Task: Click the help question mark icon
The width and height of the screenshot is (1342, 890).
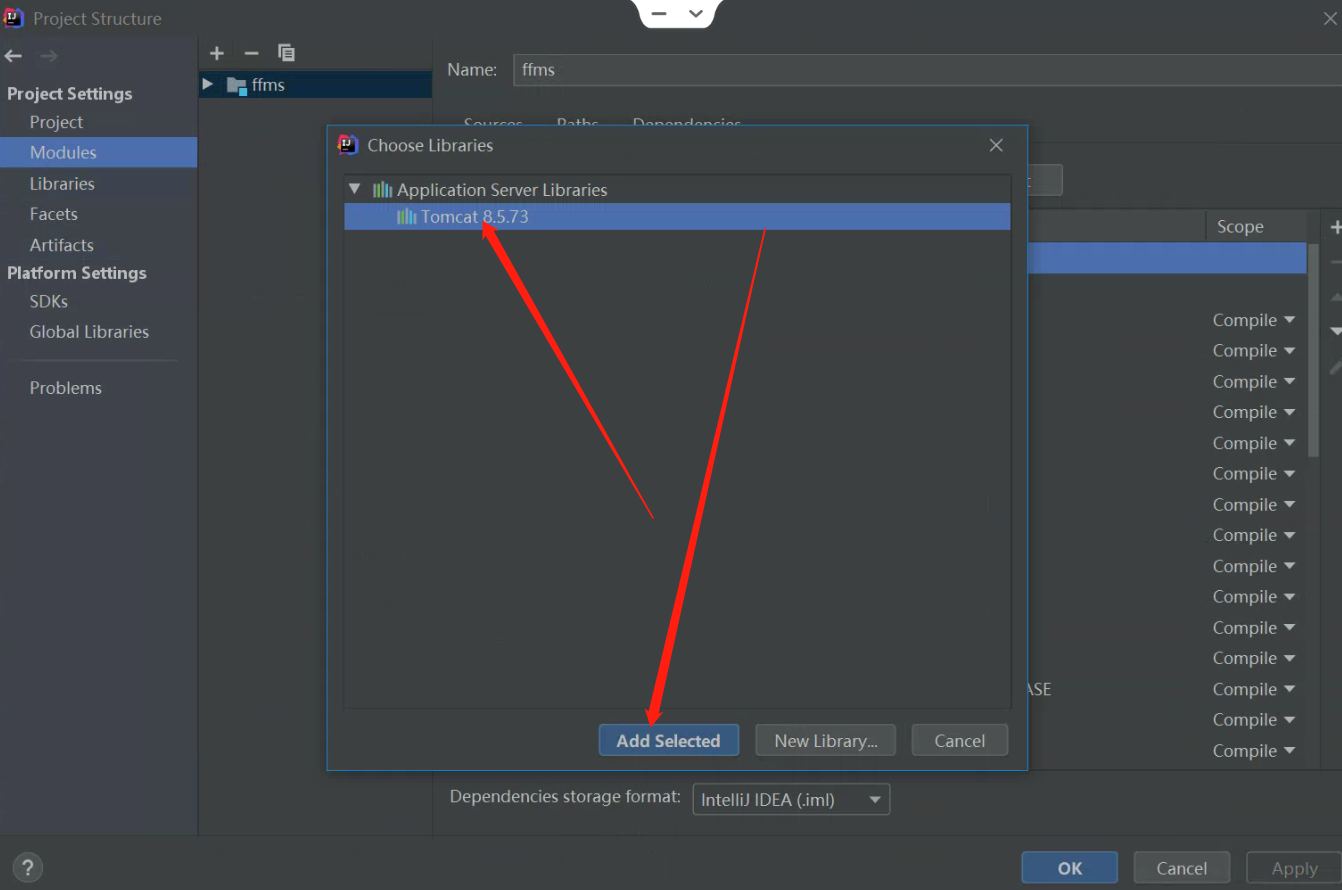Action: pyautogui.click(x=27, y=867)
